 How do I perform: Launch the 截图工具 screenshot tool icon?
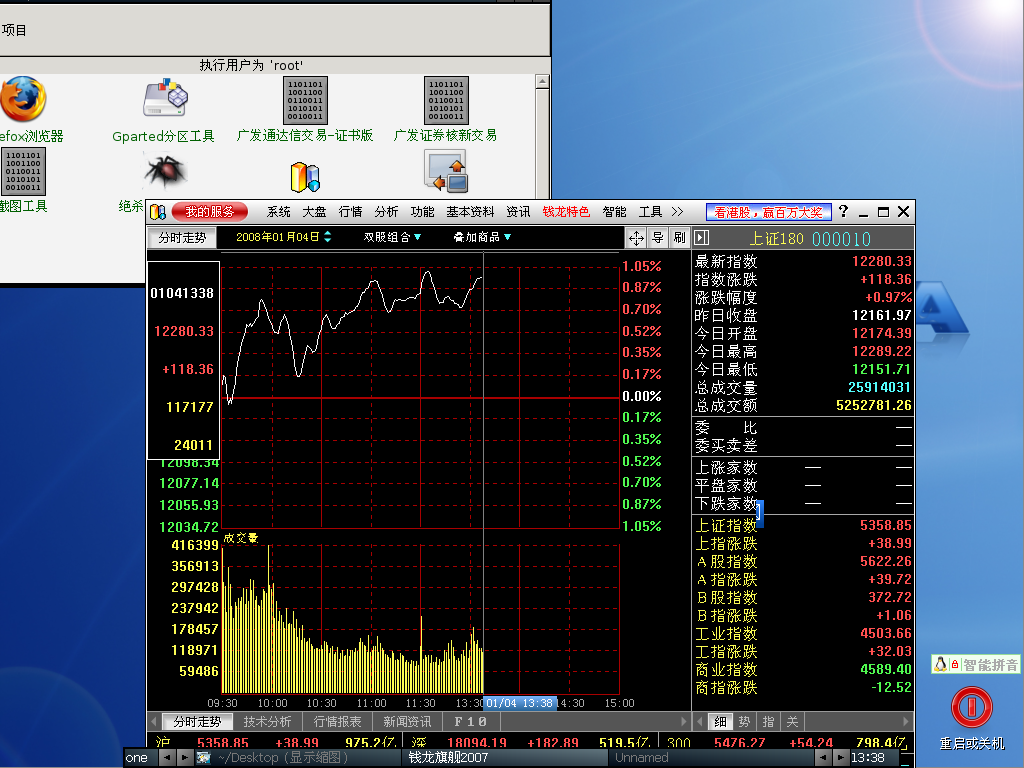(24, 171)
